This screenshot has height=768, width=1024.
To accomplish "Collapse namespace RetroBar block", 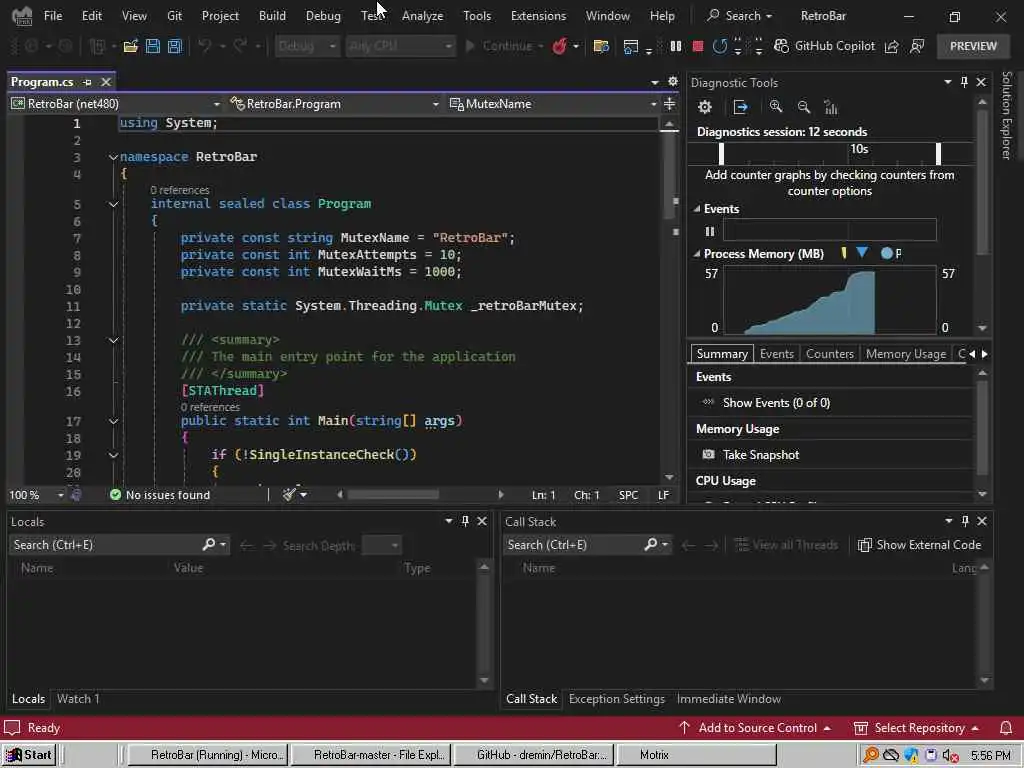I will [113, 157].
